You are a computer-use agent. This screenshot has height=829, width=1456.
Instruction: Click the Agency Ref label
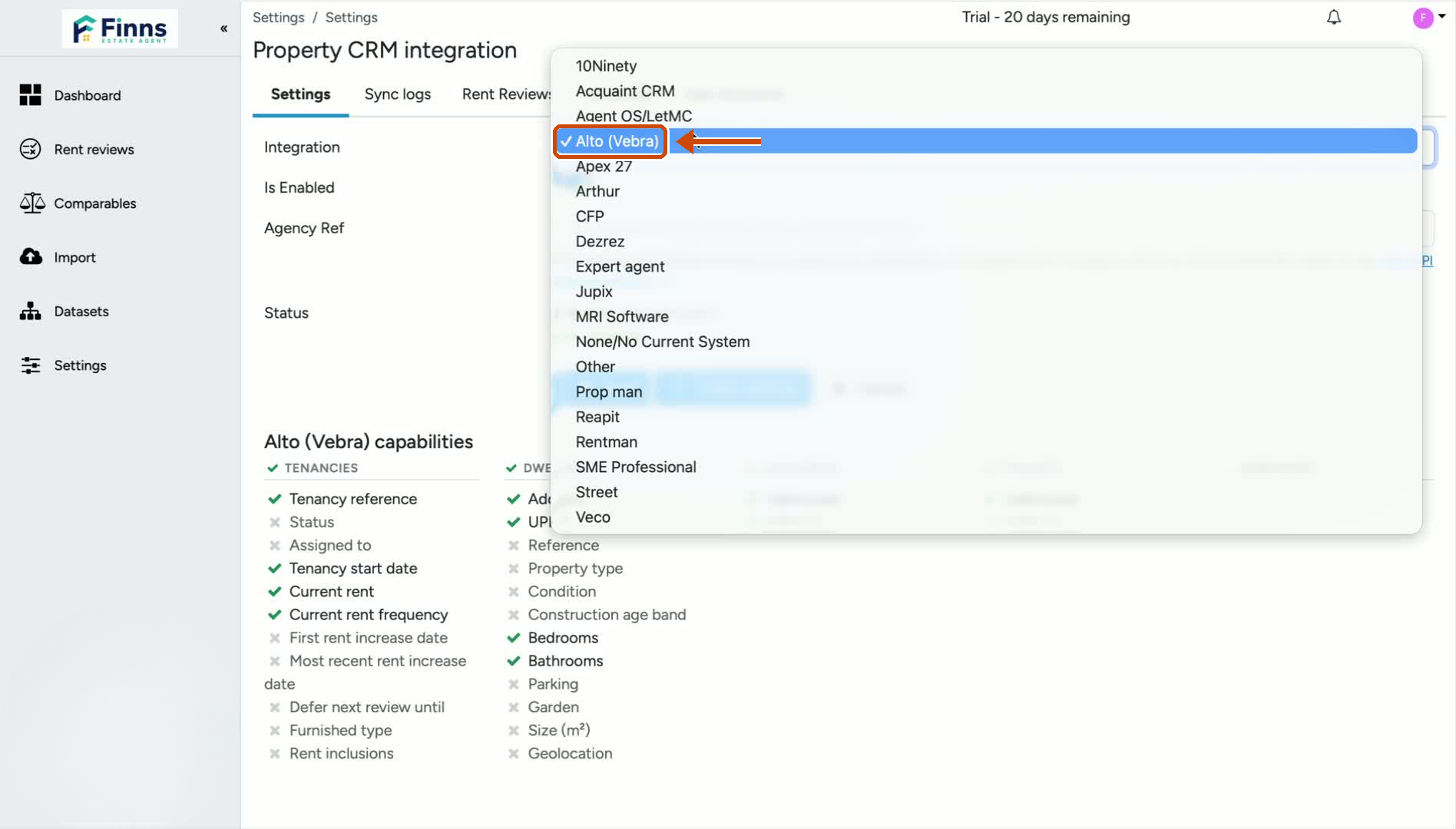click(303, 228)
